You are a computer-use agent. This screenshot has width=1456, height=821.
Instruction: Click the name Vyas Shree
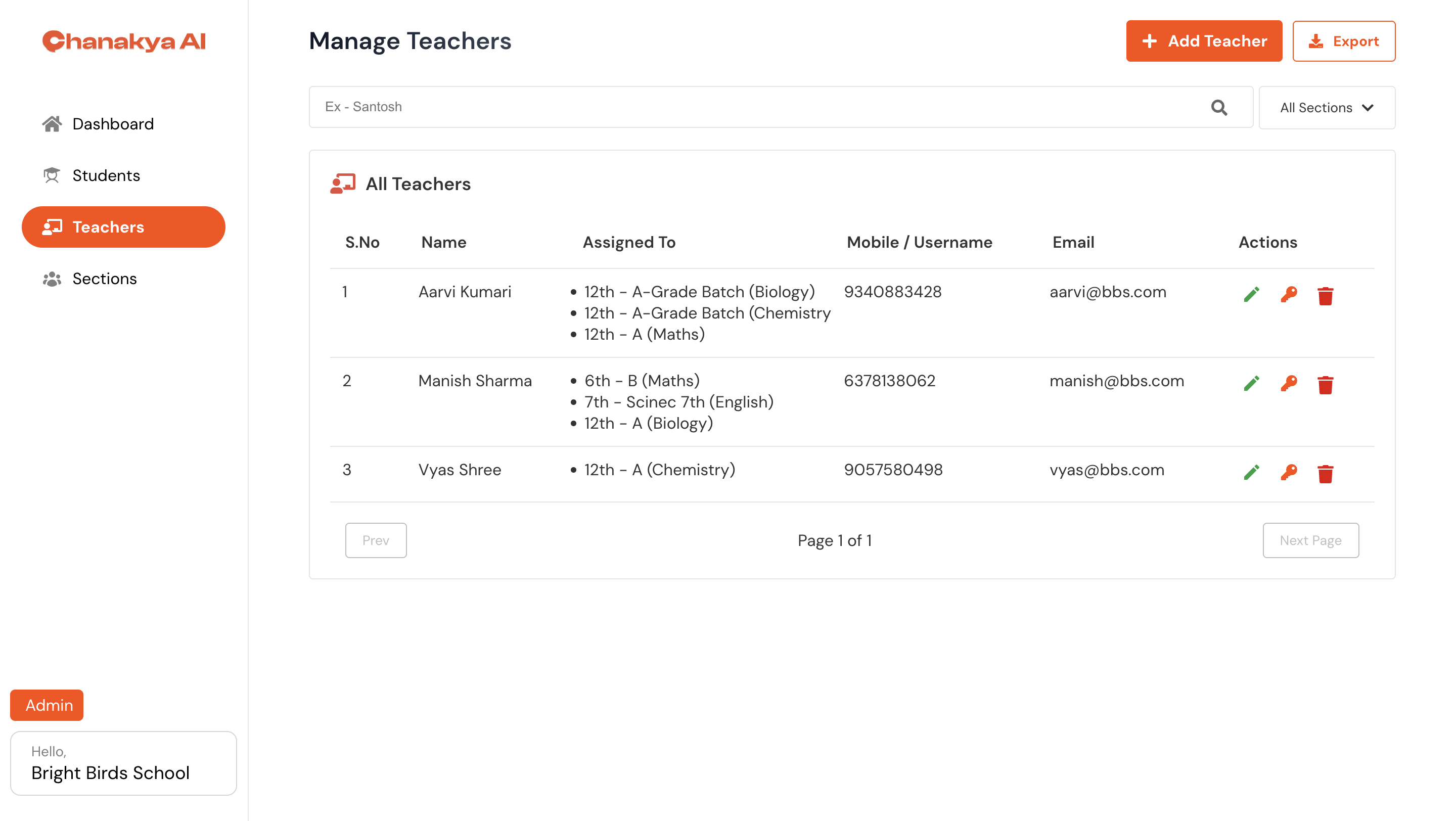(460, 470)
